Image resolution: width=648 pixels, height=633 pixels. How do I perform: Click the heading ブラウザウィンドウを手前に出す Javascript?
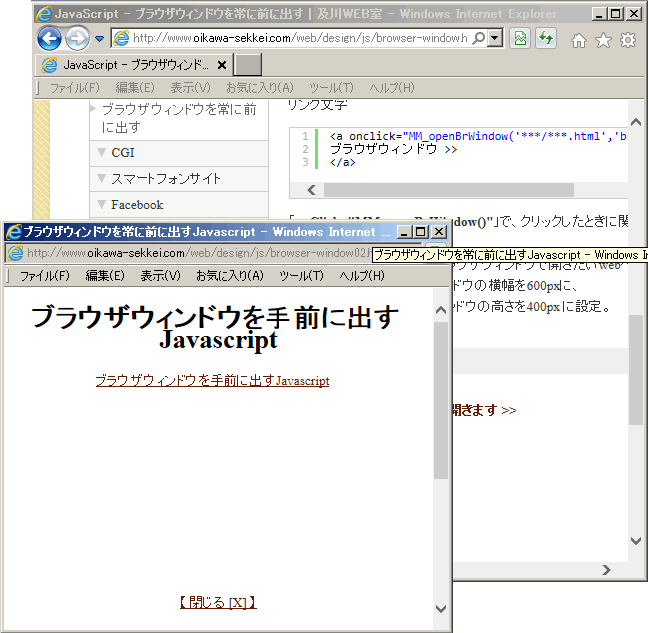point(215,328)
